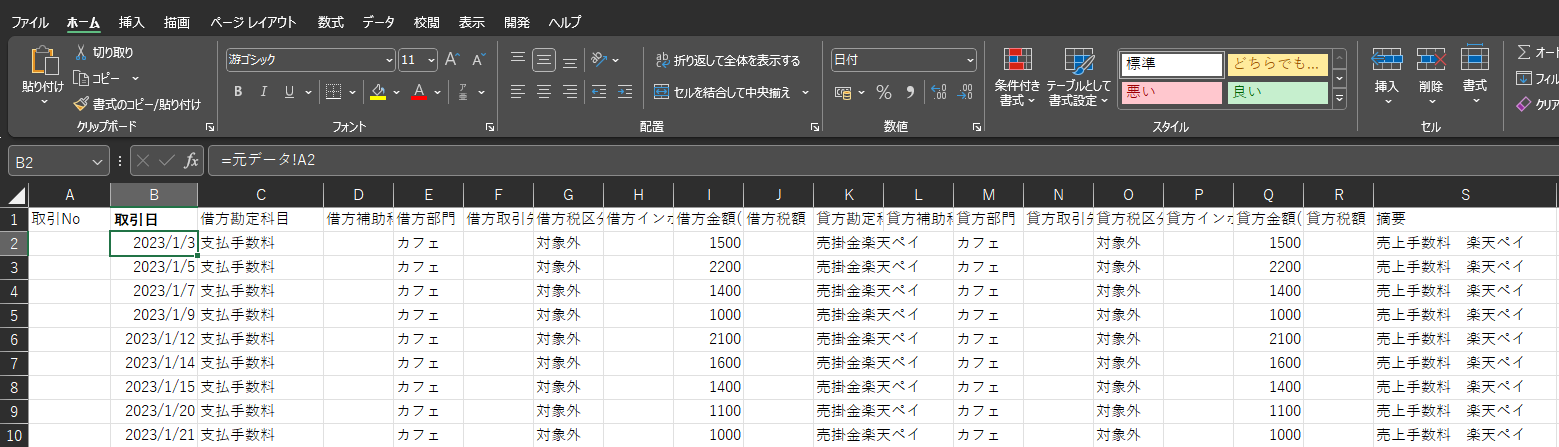
Task: Apply the yellow fill color swatch
Action: [378, 92]
